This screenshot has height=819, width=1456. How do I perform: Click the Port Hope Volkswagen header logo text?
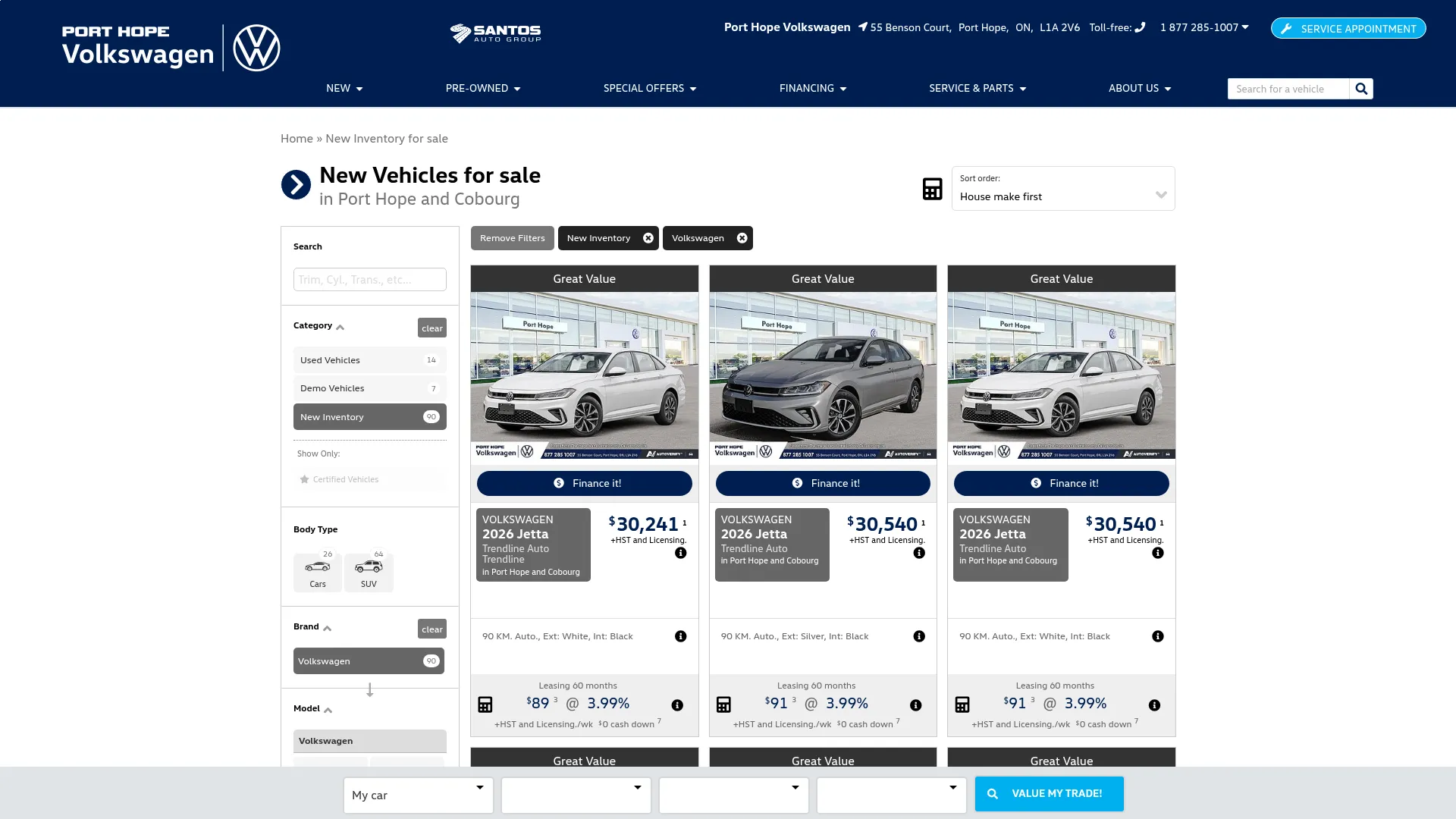138,45
